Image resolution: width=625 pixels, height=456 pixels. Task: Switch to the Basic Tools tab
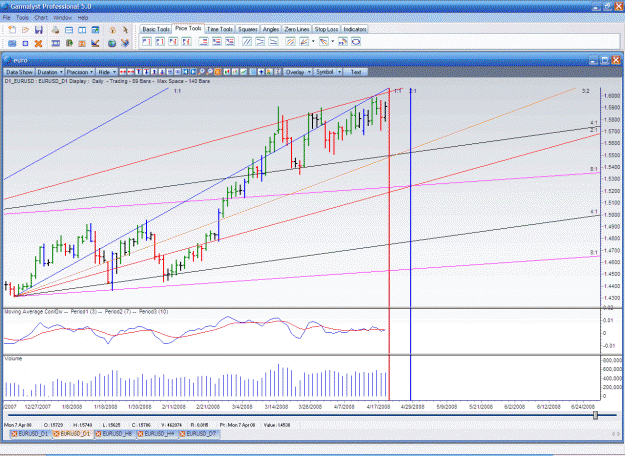click(x=156, y=29)
